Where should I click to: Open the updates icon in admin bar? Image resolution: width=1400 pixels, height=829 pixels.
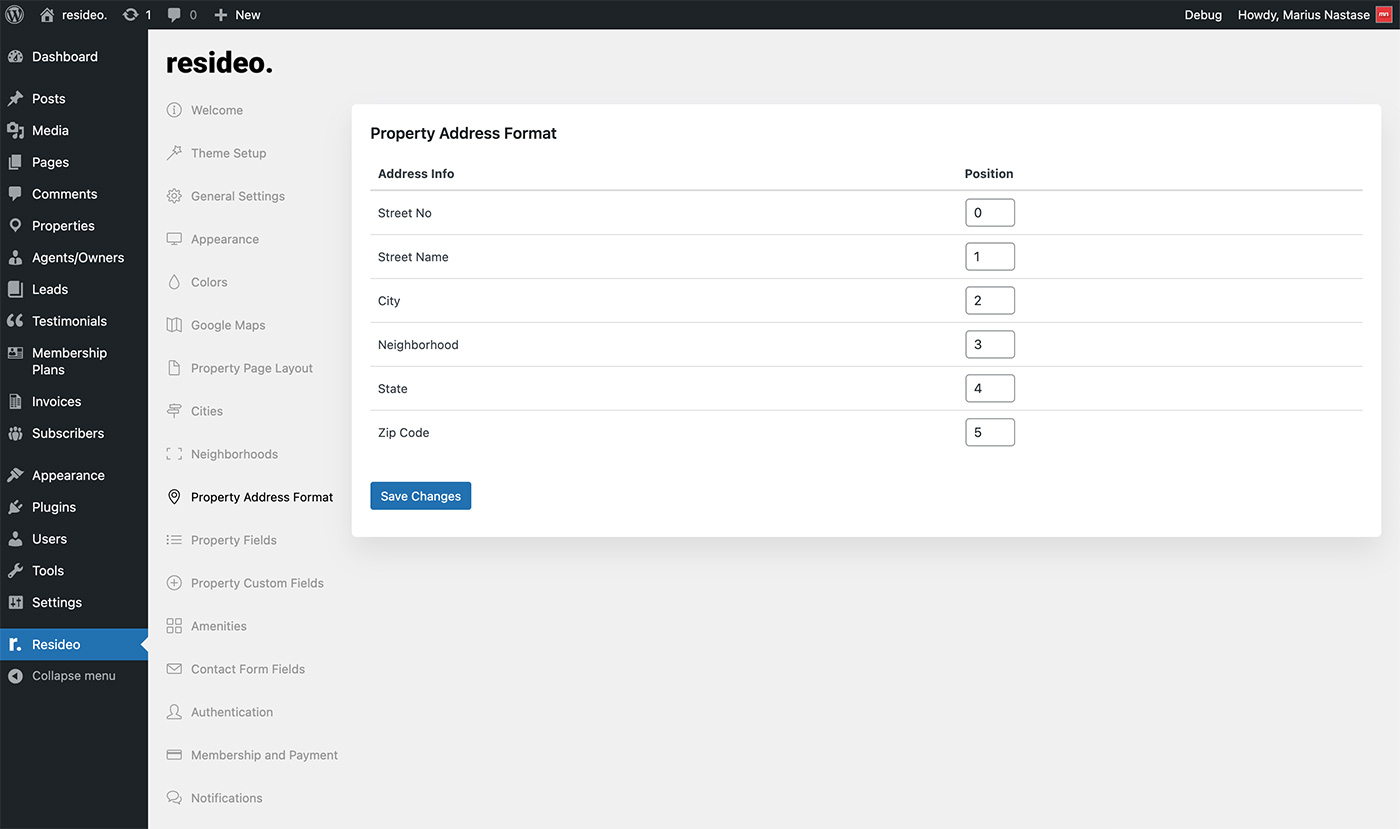tap(130, 15)
